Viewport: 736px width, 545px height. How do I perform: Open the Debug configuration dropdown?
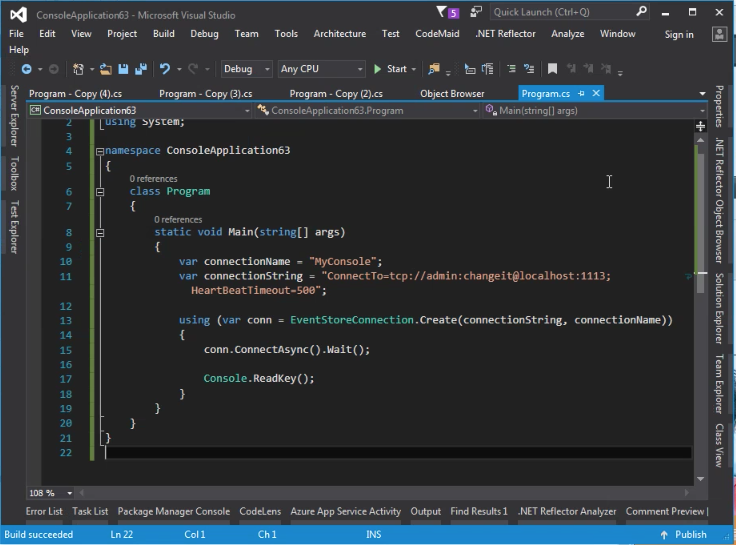(x=246, y=69)
